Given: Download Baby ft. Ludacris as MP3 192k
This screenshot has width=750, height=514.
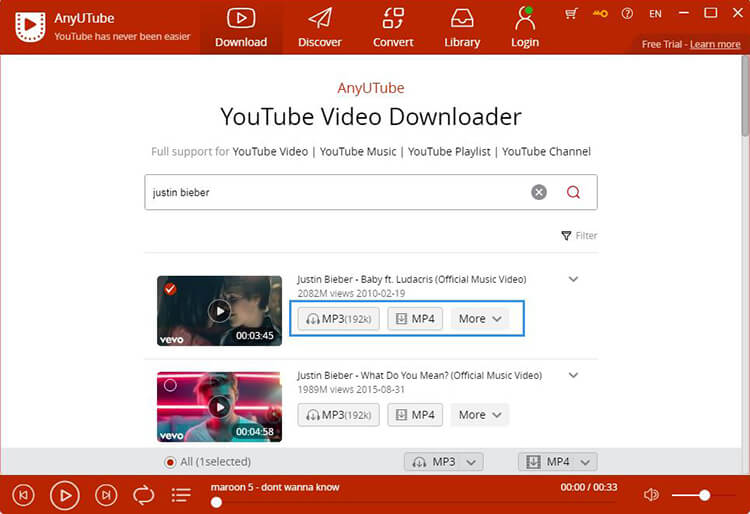Looking at the screenshot, I should [339, 319].
